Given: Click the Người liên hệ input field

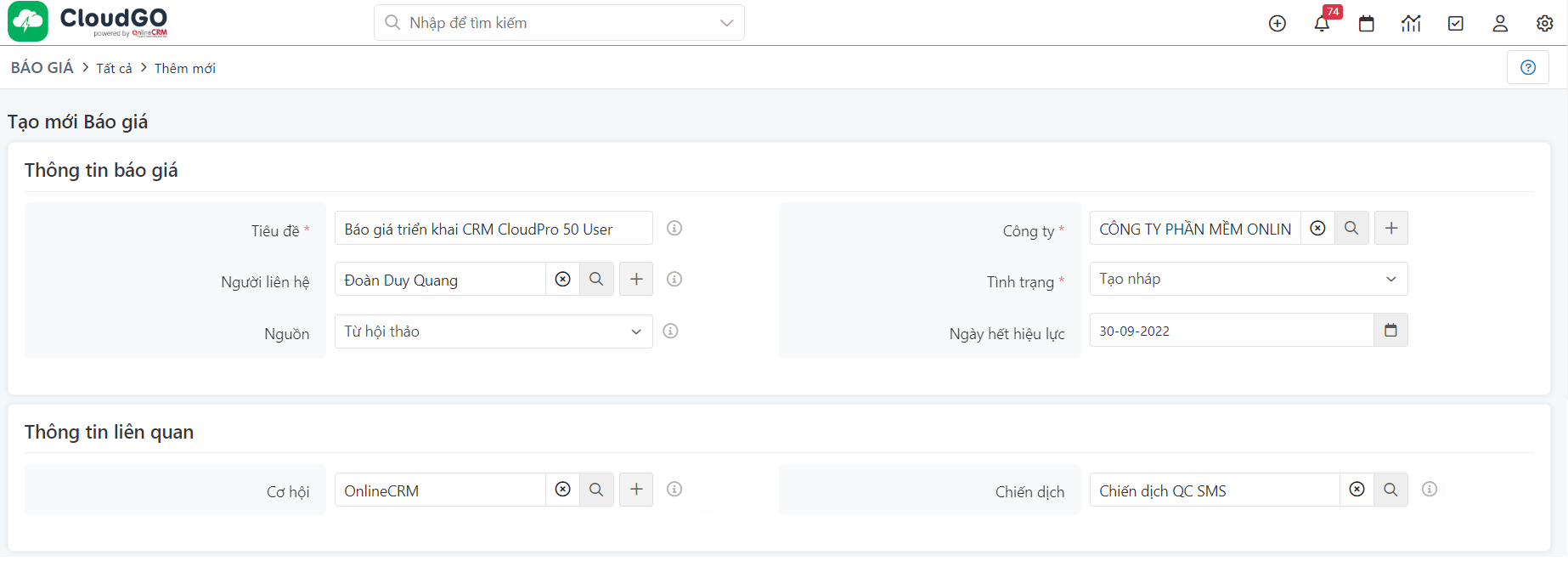Looking at the screenshot, I should click(x=440, y=279).
